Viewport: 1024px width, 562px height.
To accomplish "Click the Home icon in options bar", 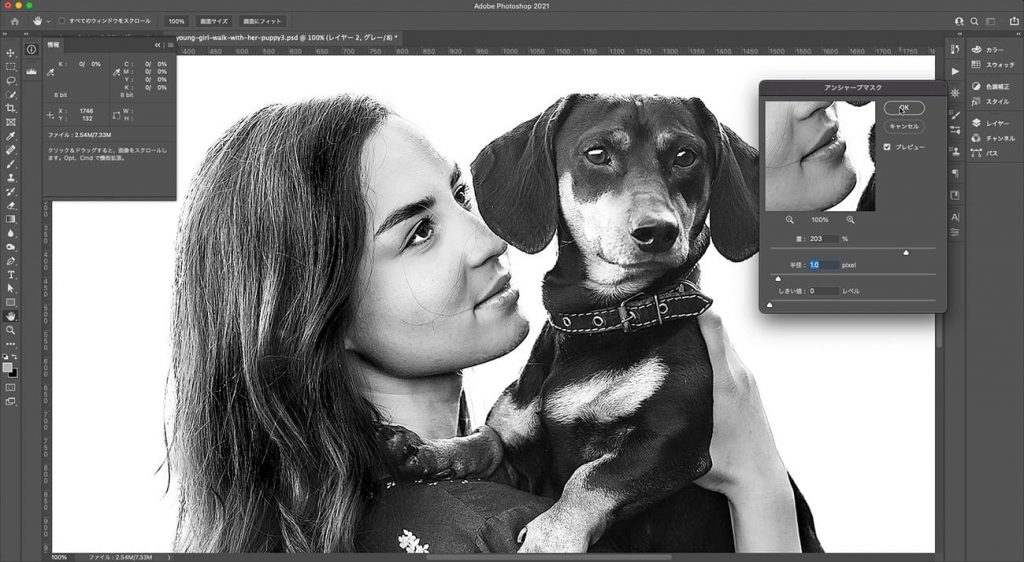I will 14,21.
